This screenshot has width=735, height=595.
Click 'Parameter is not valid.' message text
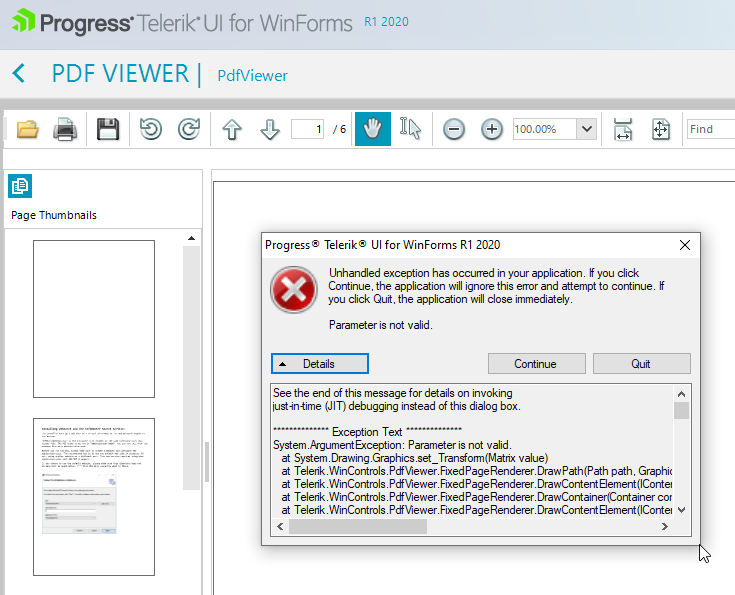click(x=381, y=325)
